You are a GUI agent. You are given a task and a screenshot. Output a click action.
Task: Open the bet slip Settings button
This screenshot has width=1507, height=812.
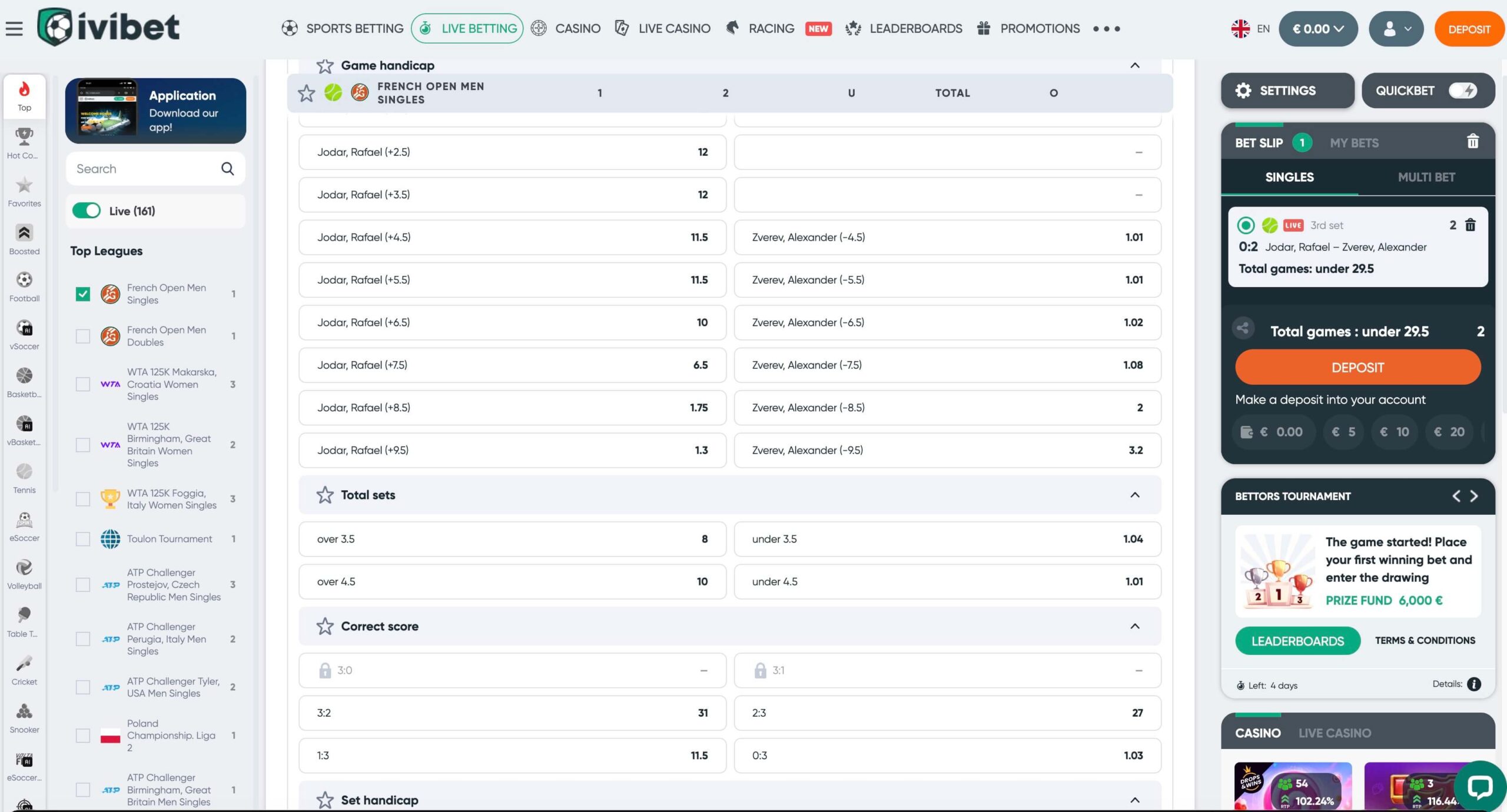tap(1287, 91)
